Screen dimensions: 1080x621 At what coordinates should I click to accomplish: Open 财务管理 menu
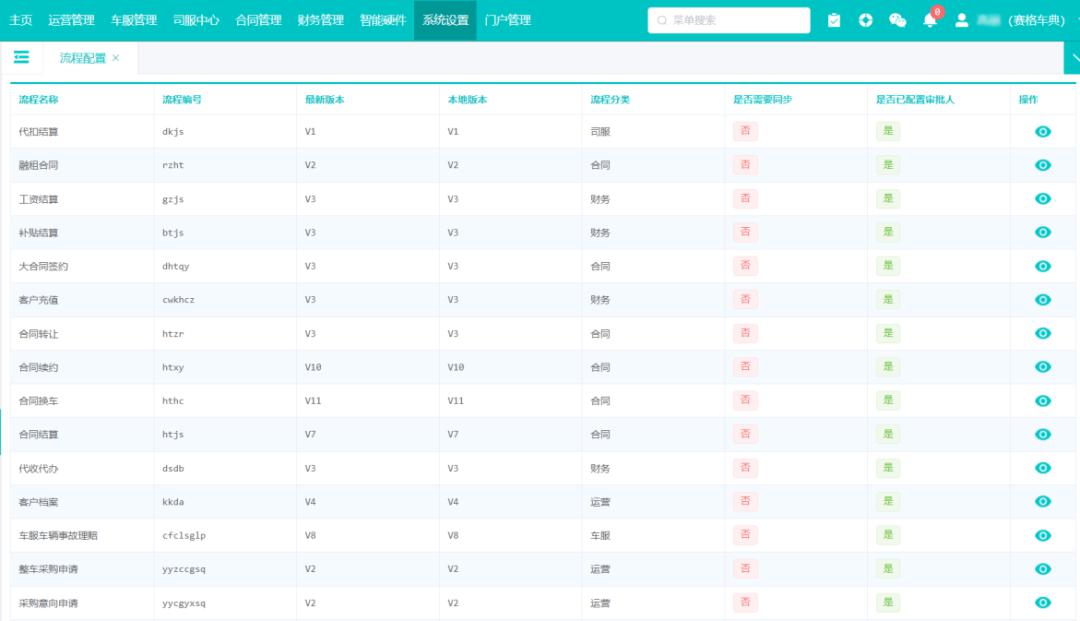(321, 21)
